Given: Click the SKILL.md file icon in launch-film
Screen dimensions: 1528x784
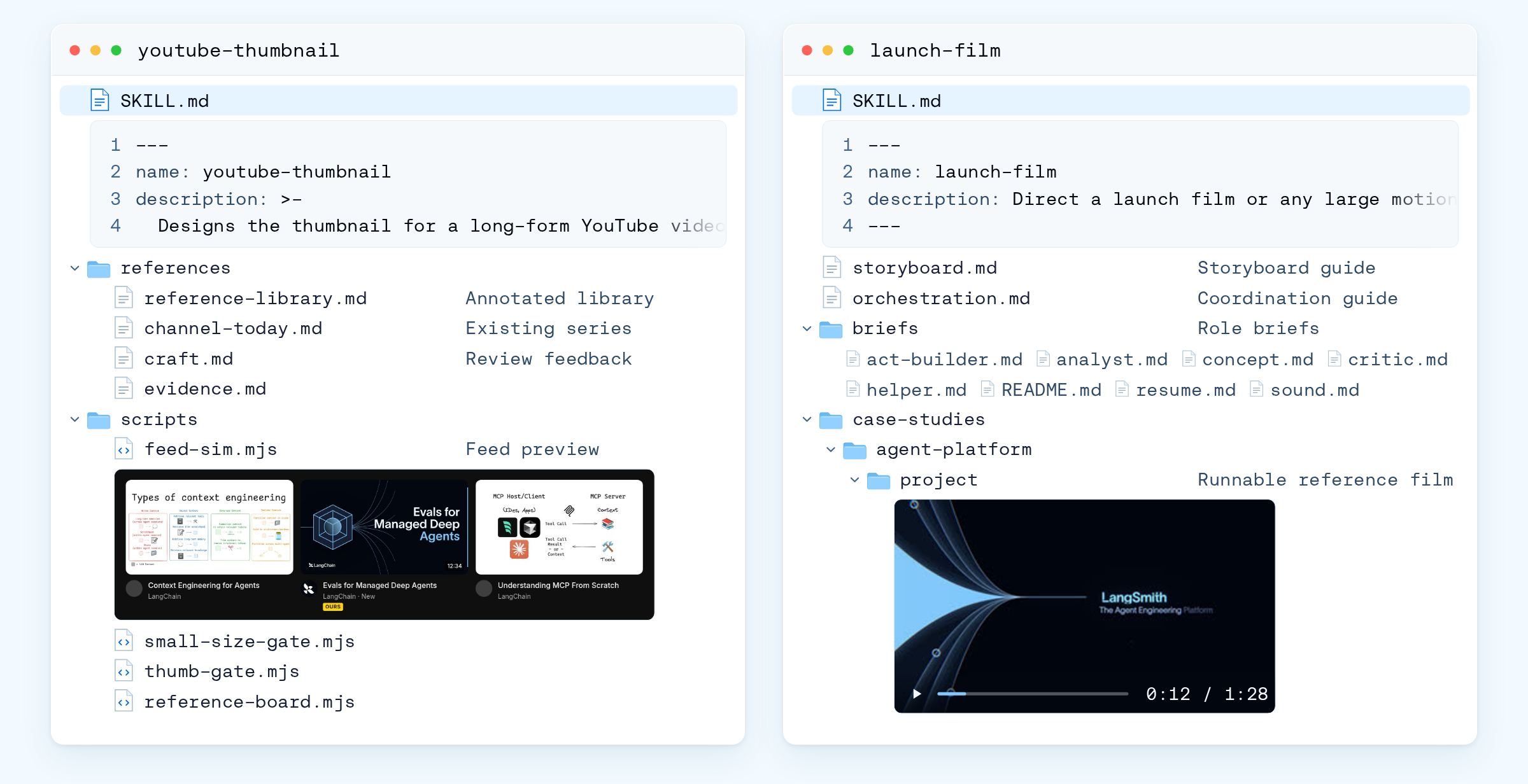Looking at the screenshot, I should pyautogui.click(x=832, y=101).
